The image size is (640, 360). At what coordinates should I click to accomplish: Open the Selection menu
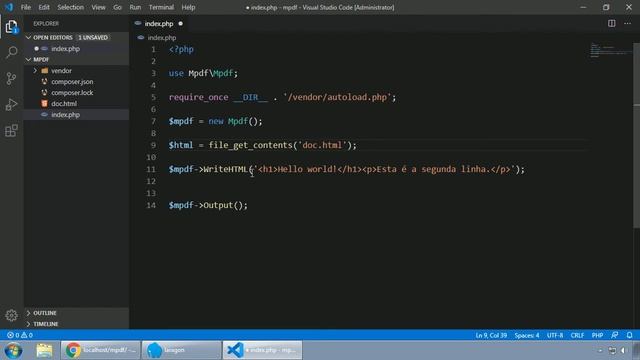70,7
